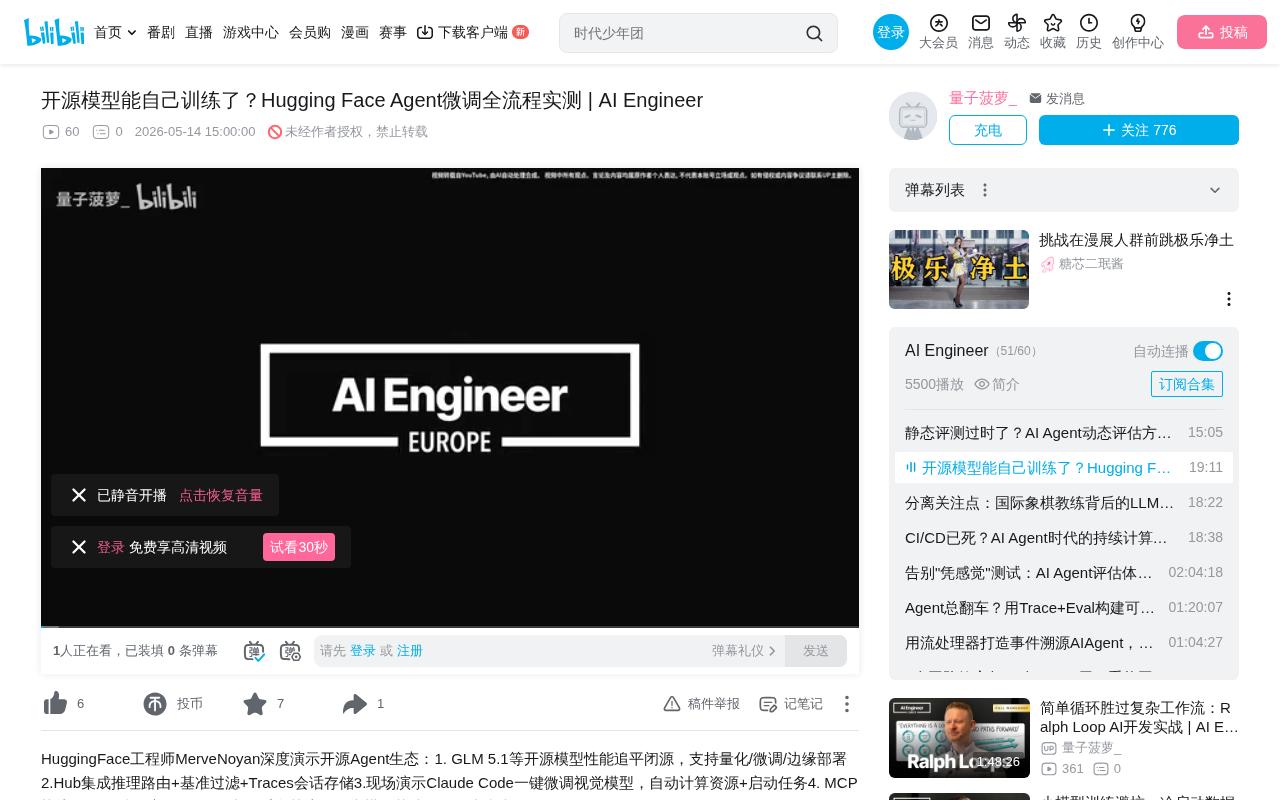This screenshot has height=800, width=1280.
Task: Open the Ralph Loop video thumbnail
Action: [959, 738]
